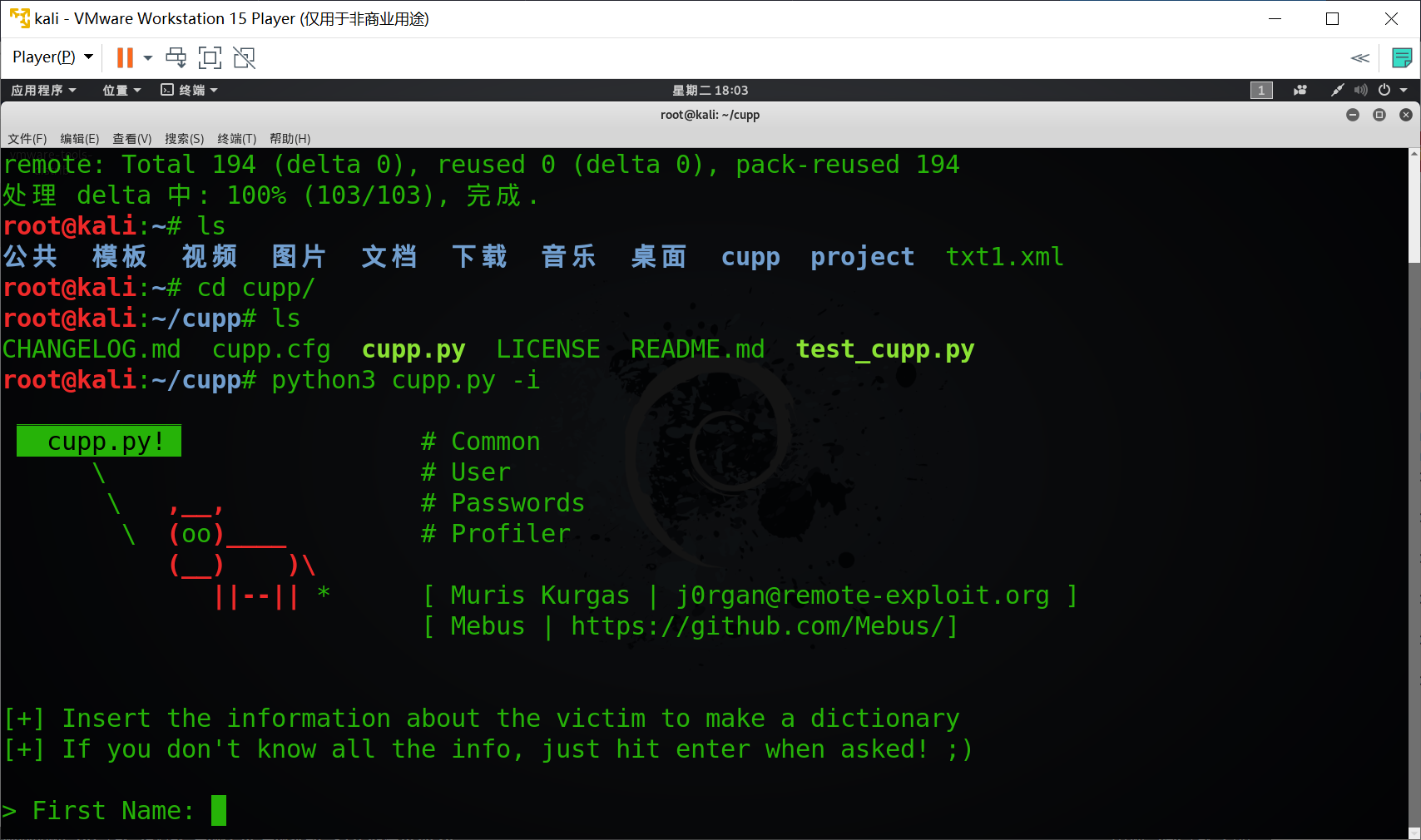
Task: Open the 应用程序 applications menu
Action: 43,90
